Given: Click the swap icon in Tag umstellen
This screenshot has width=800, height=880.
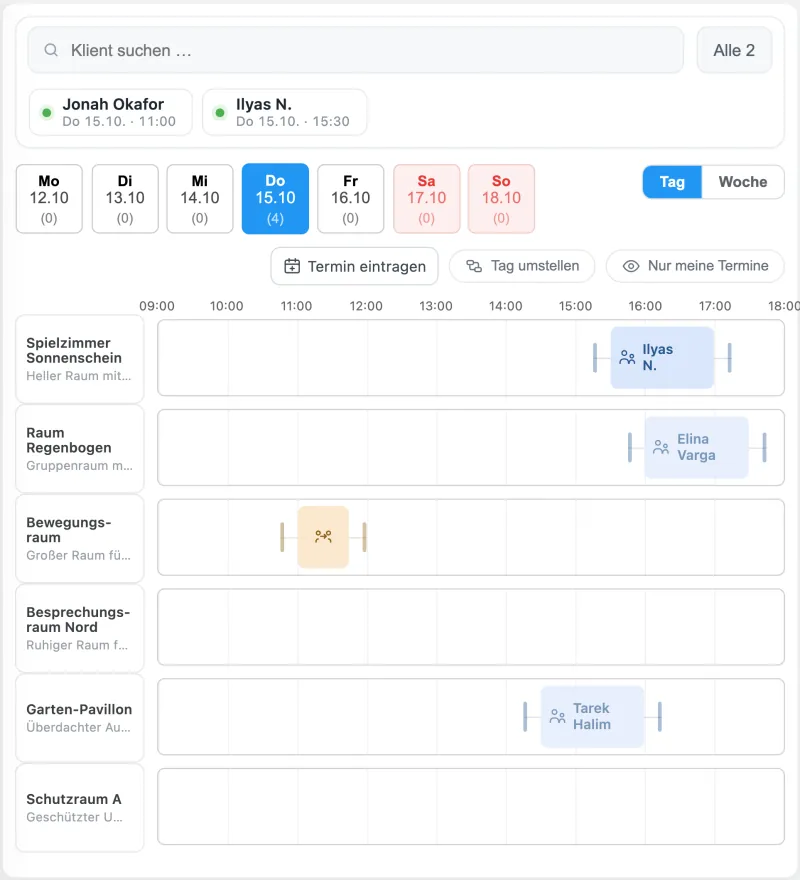Looking at the screenshot, I should click(474, 266).
